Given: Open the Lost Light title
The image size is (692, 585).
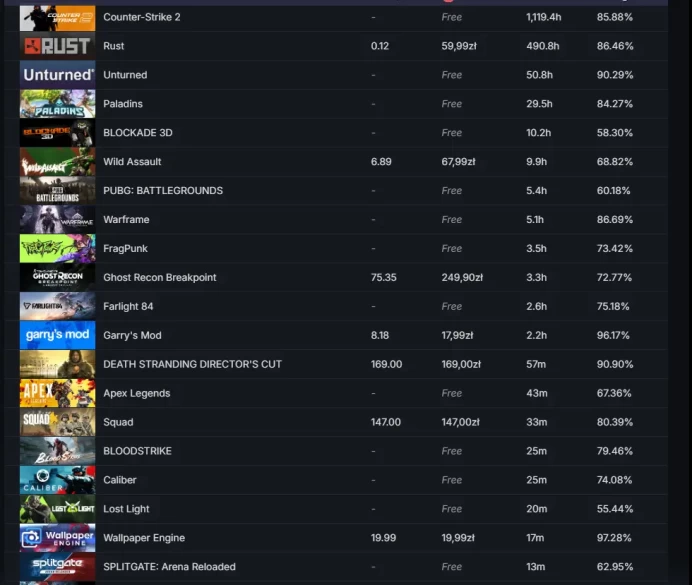Looking at the screenshot, I should (x=126, y=509).
